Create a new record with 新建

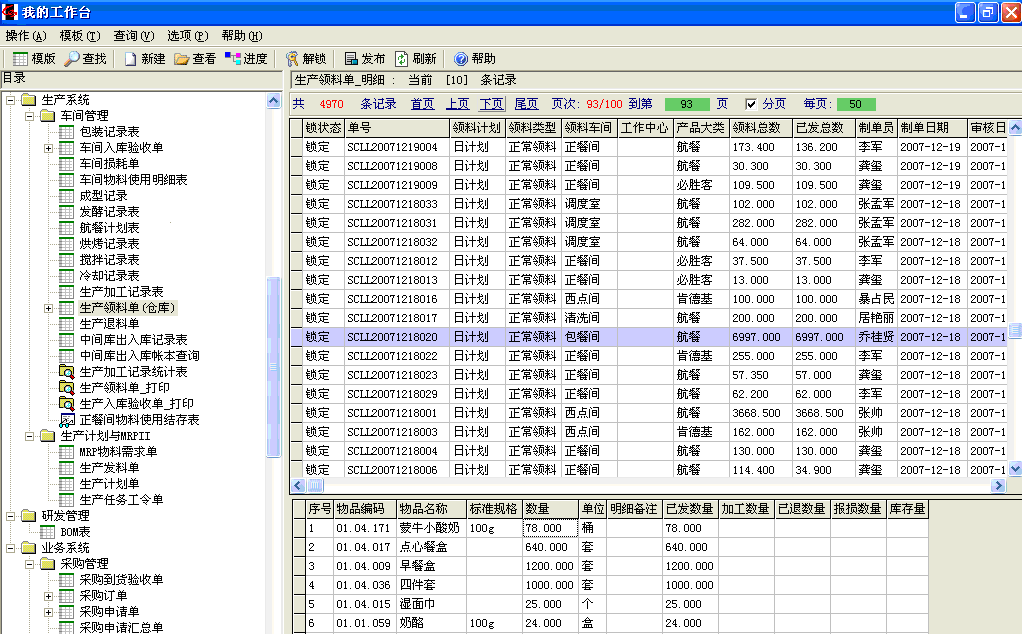[x=144, y=59]
